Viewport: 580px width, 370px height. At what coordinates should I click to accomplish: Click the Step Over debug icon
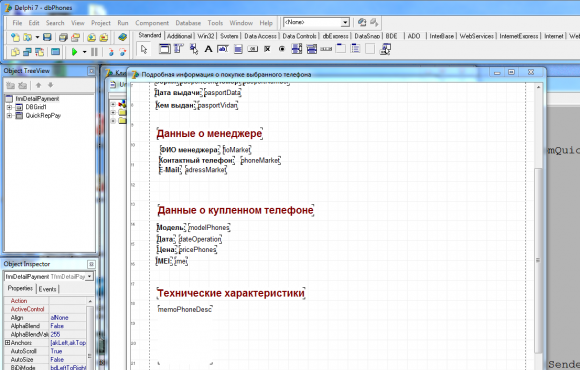123,52
